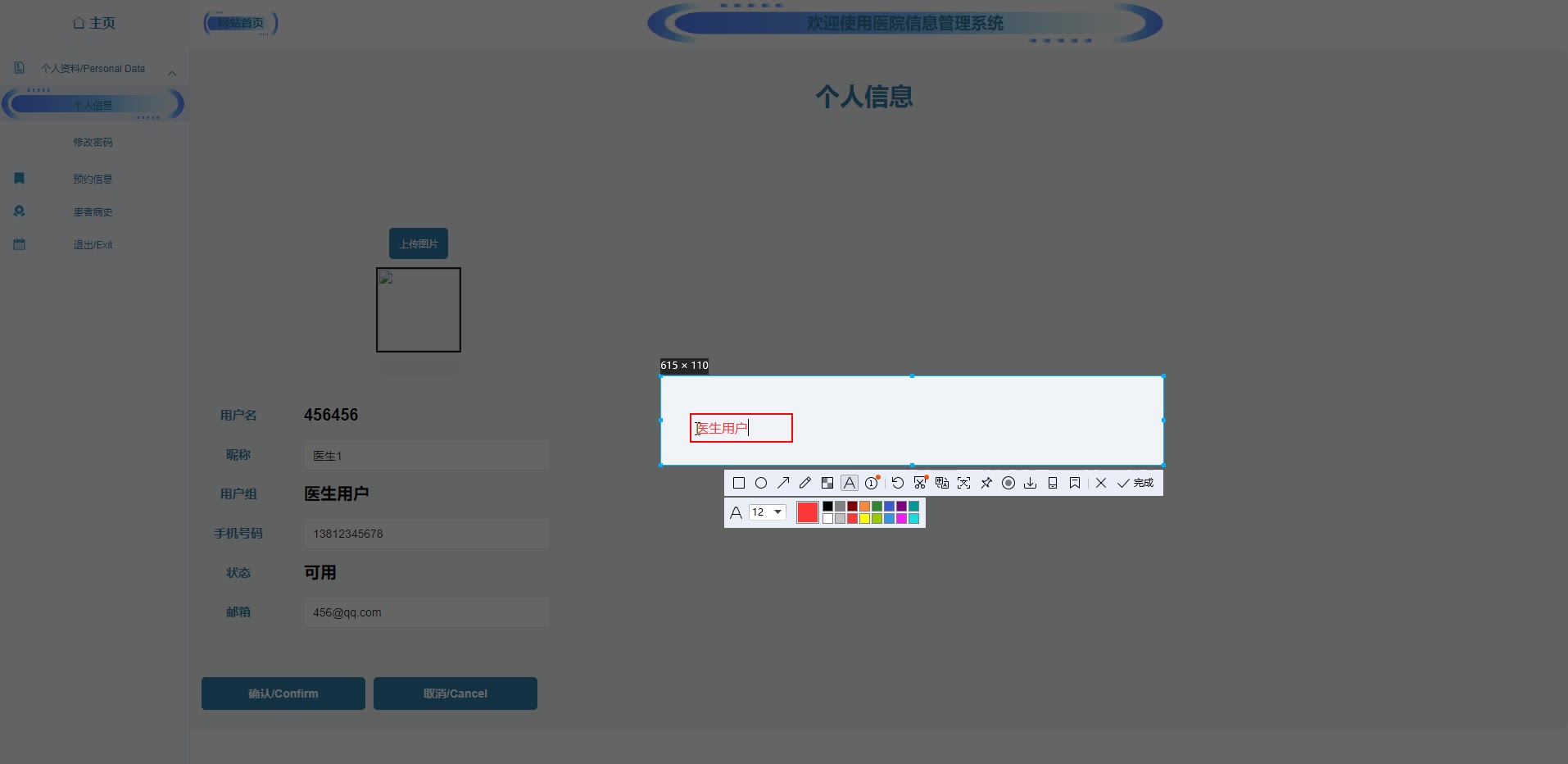
Task: Send screenshot to phone
Action: click(1053, 483)
